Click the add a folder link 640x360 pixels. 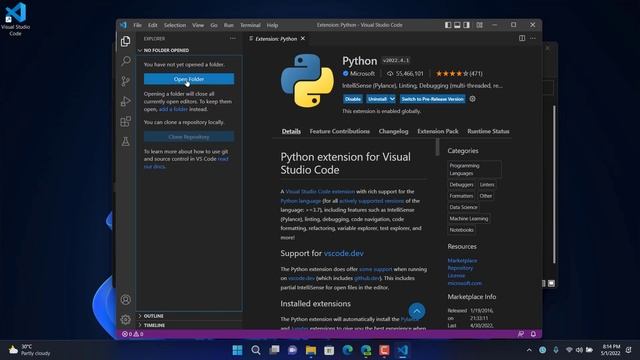pyautogui.click(x=173, y=109)
